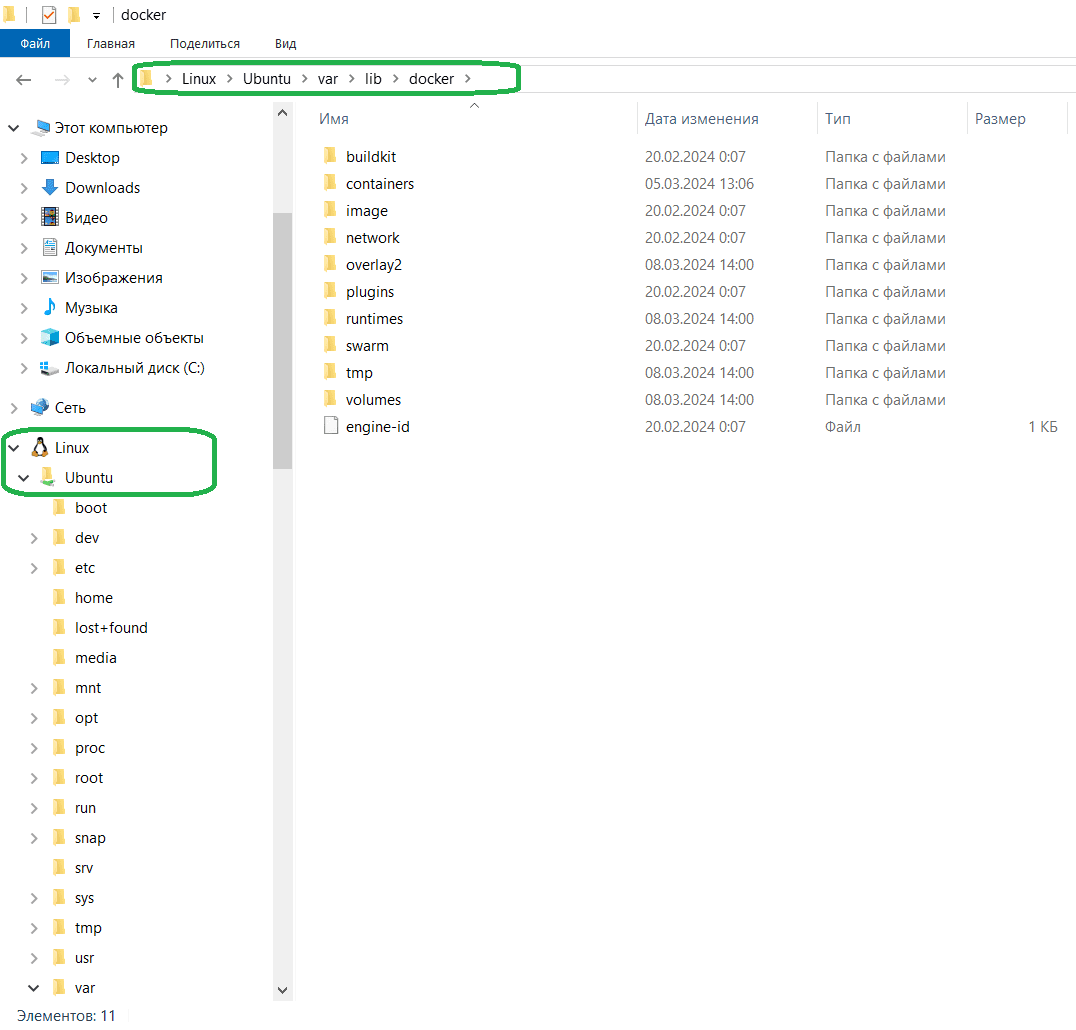Open the overlay2 folder icon
Image resolution: width=1076 pixels, height=1030 pixels.
[332, 265]
